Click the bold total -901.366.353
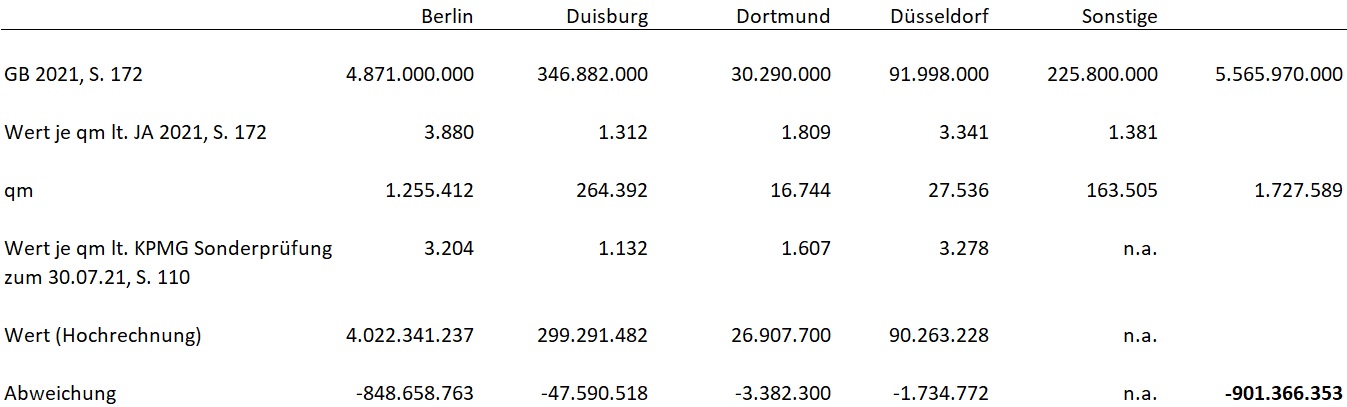 [1283, 393]
